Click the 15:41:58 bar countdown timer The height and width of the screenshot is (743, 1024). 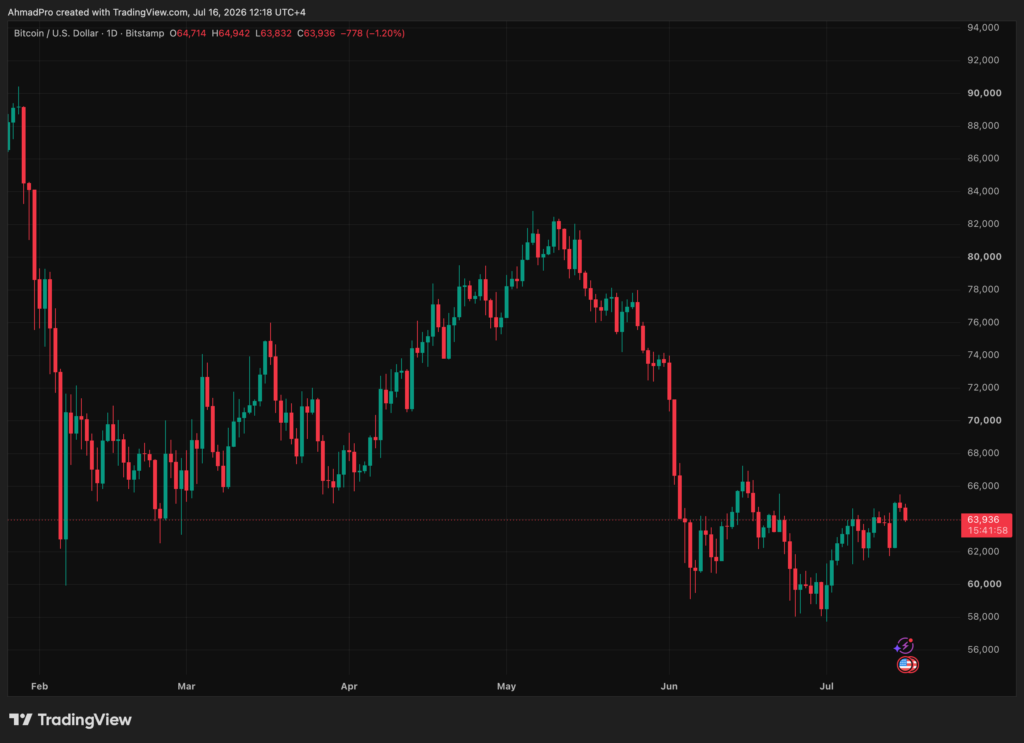(x=987, y=531)
